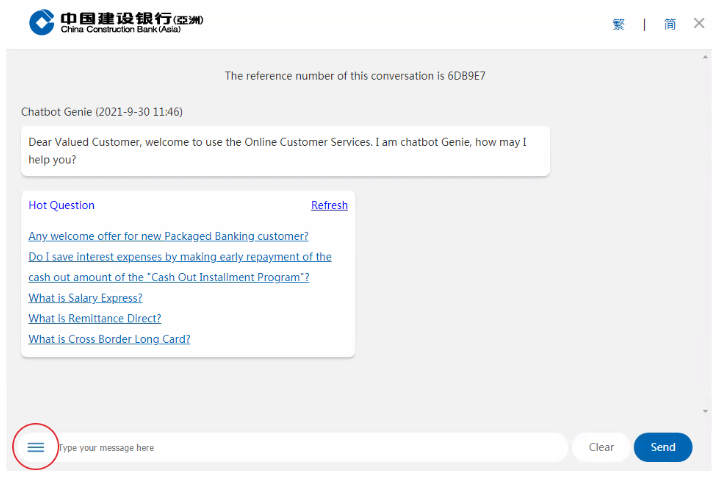Refresh the Hot Question list

tap(329, 205)
